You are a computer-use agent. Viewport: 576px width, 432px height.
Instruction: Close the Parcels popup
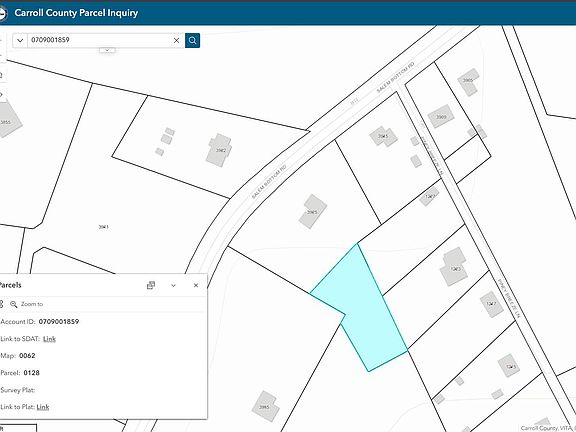pos(196,285)
